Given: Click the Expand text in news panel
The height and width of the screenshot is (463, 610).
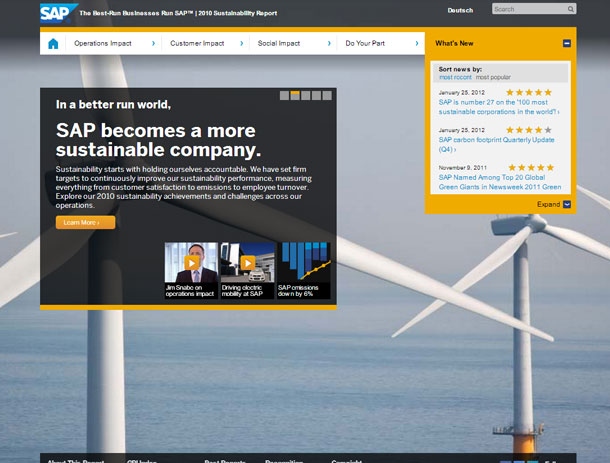Looking at the screenshot, I should [x=549, y=204].
